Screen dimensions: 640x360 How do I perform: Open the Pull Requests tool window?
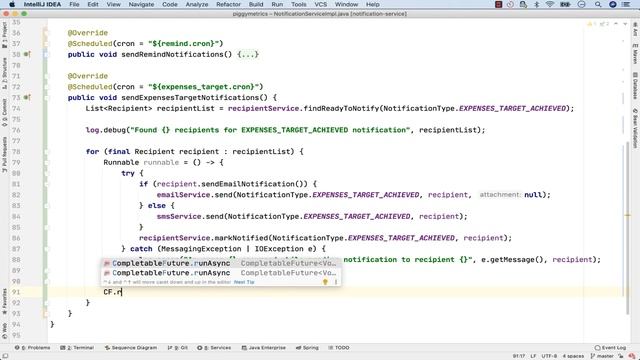click(4, 154)
